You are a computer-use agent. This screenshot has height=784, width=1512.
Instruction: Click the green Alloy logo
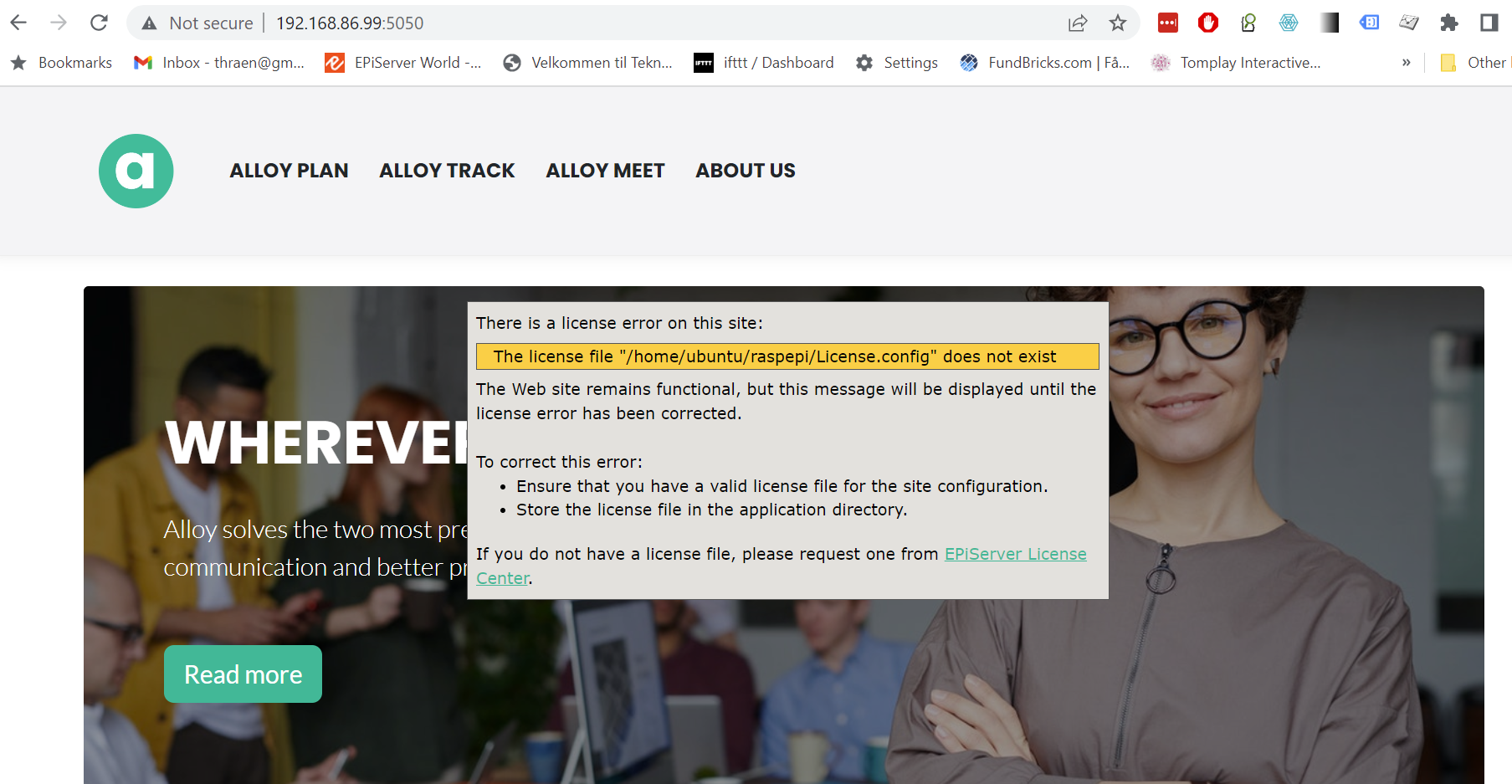click(x=136, y=171)
